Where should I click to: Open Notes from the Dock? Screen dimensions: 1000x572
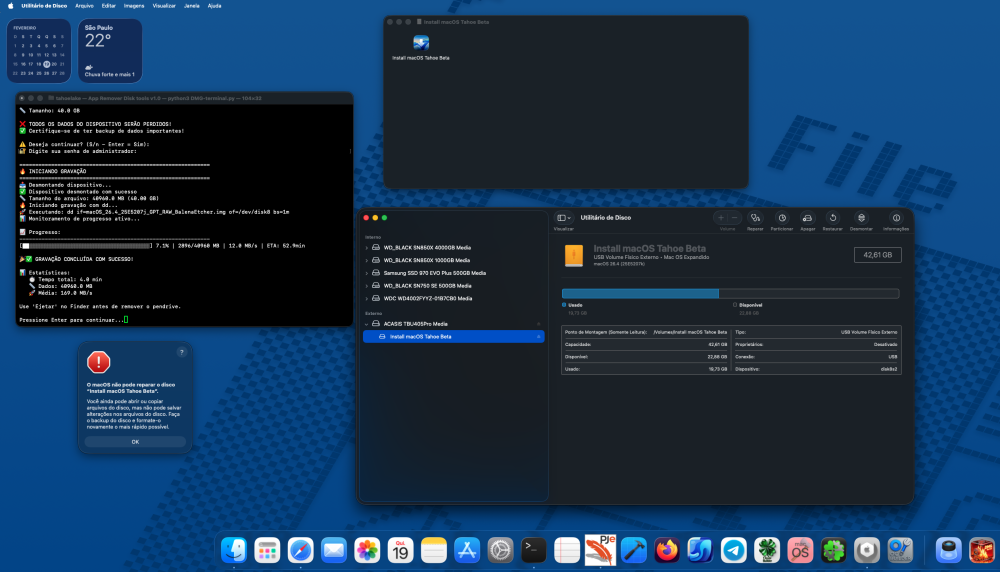[434, 550]
